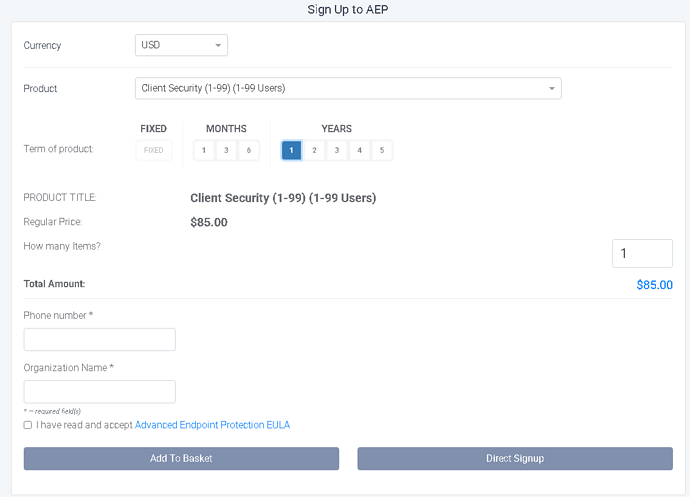690x497 pixels.
Task: Choose the 1 month term
Action: 204,150
